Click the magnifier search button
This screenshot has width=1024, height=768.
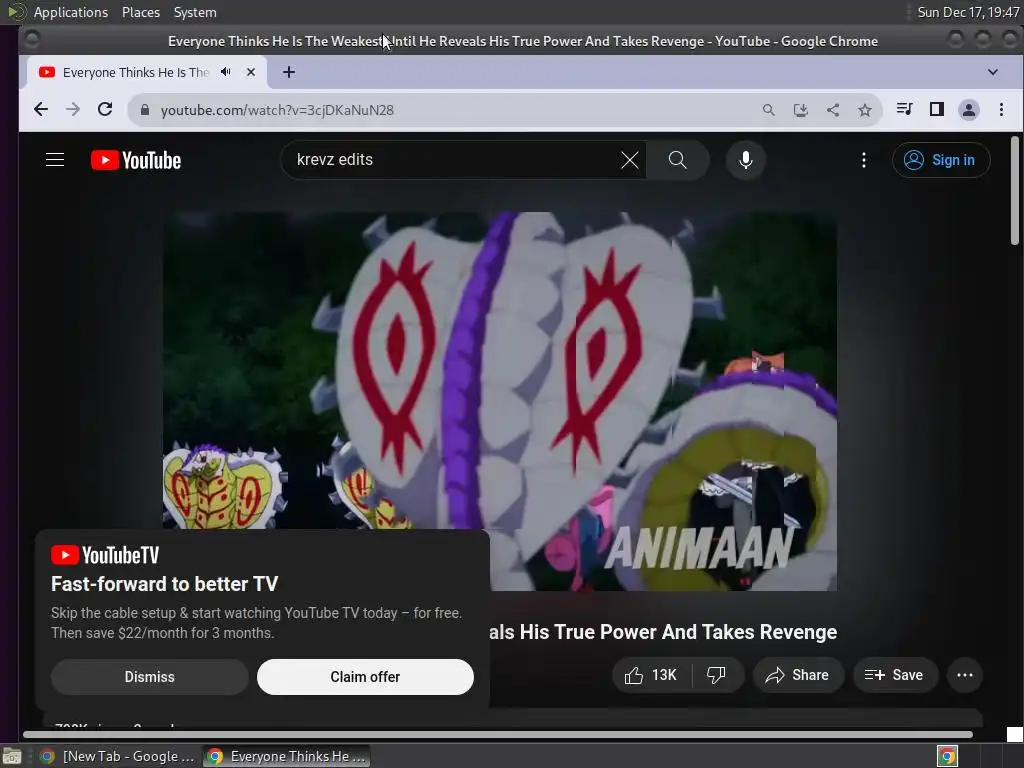(677, 160)
